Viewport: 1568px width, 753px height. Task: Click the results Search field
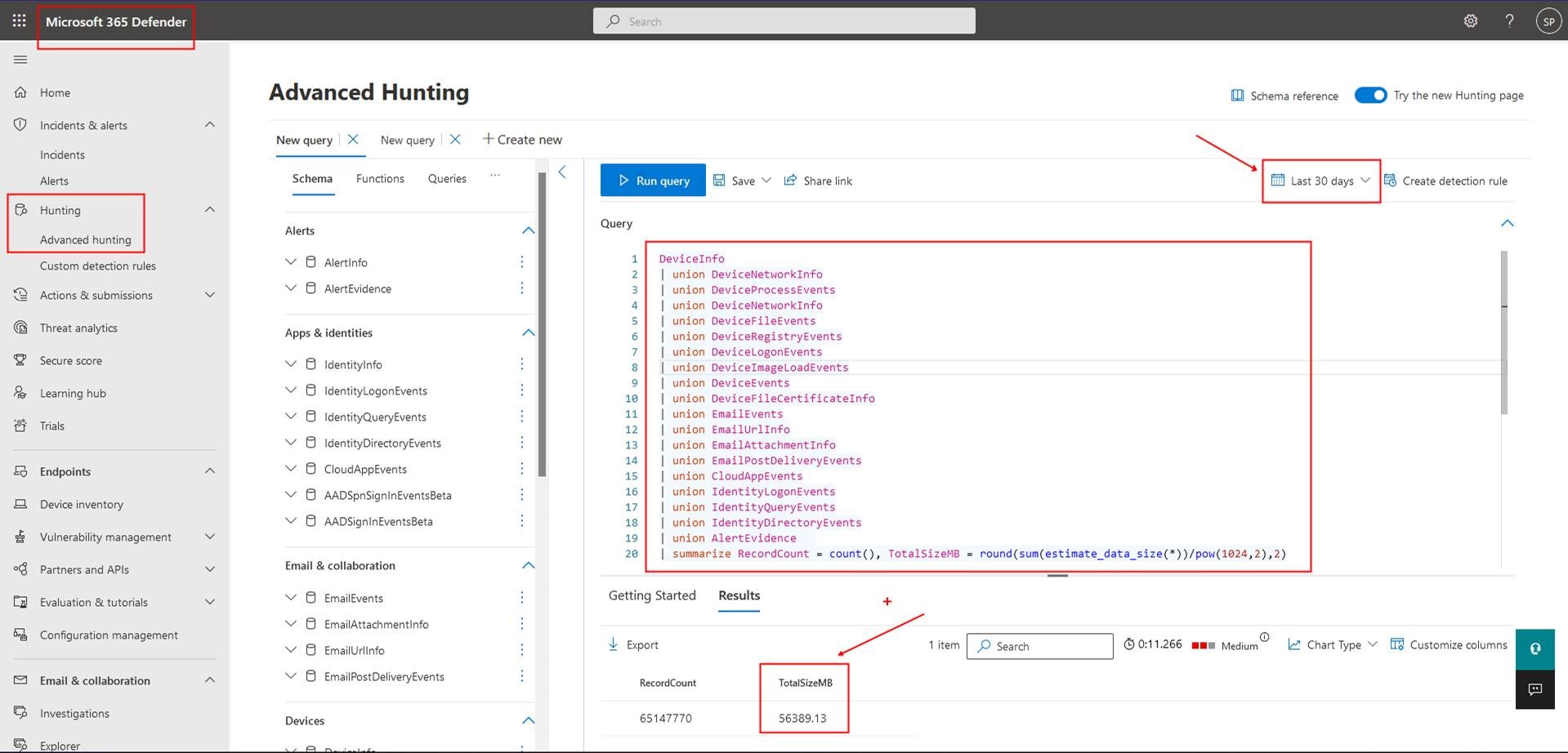pos(1039,646)
